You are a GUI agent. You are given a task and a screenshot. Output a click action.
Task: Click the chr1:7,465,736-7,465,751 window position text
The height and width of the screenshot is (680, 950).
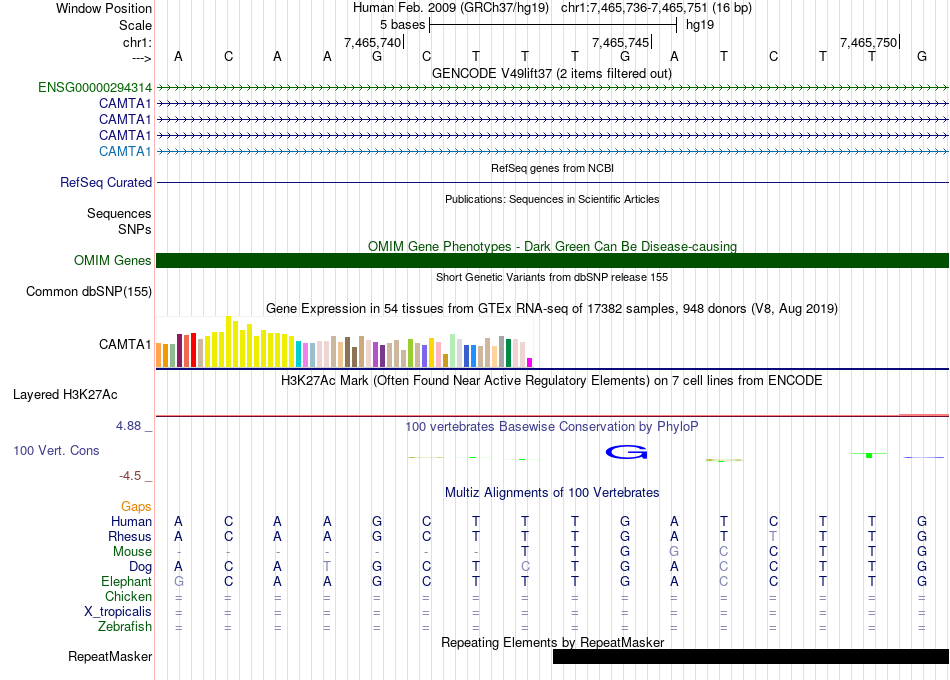(656, 8)
